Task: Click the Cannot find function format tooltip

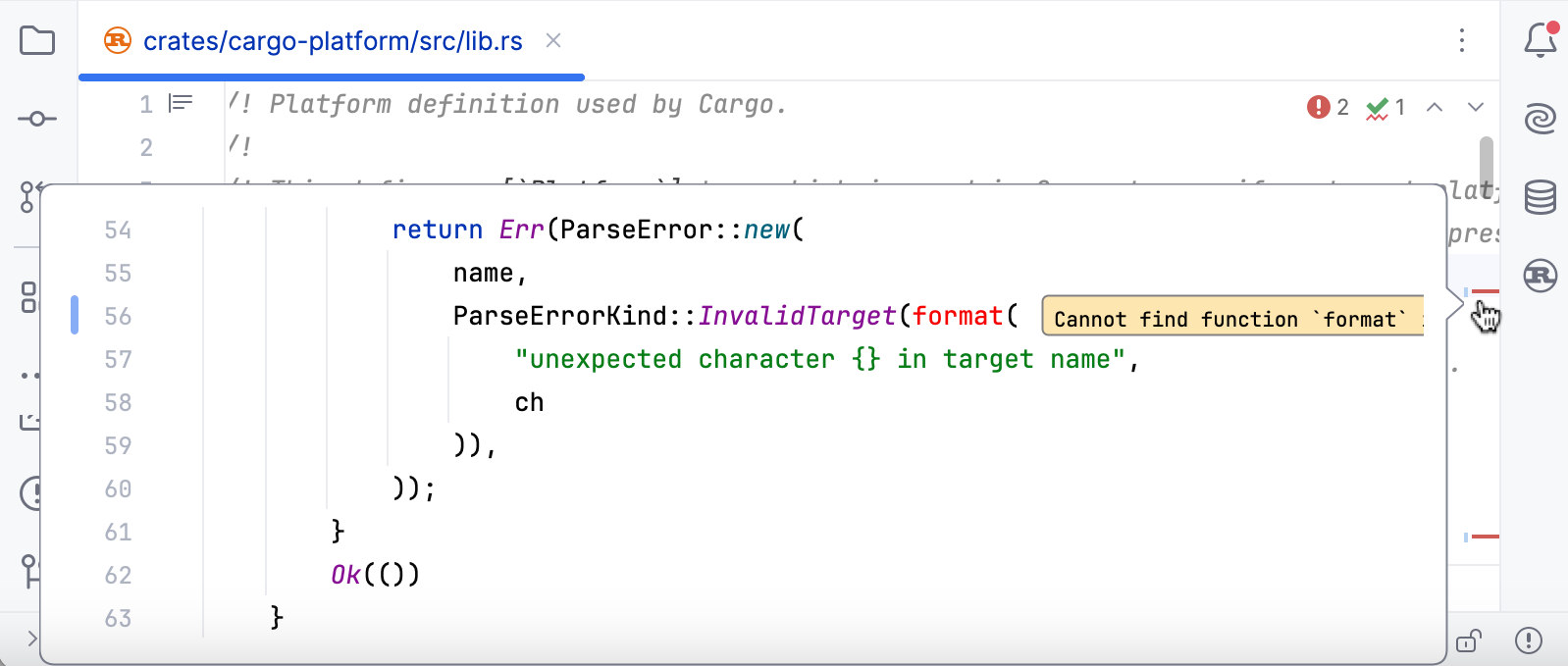Action: tap(1229, 318)
